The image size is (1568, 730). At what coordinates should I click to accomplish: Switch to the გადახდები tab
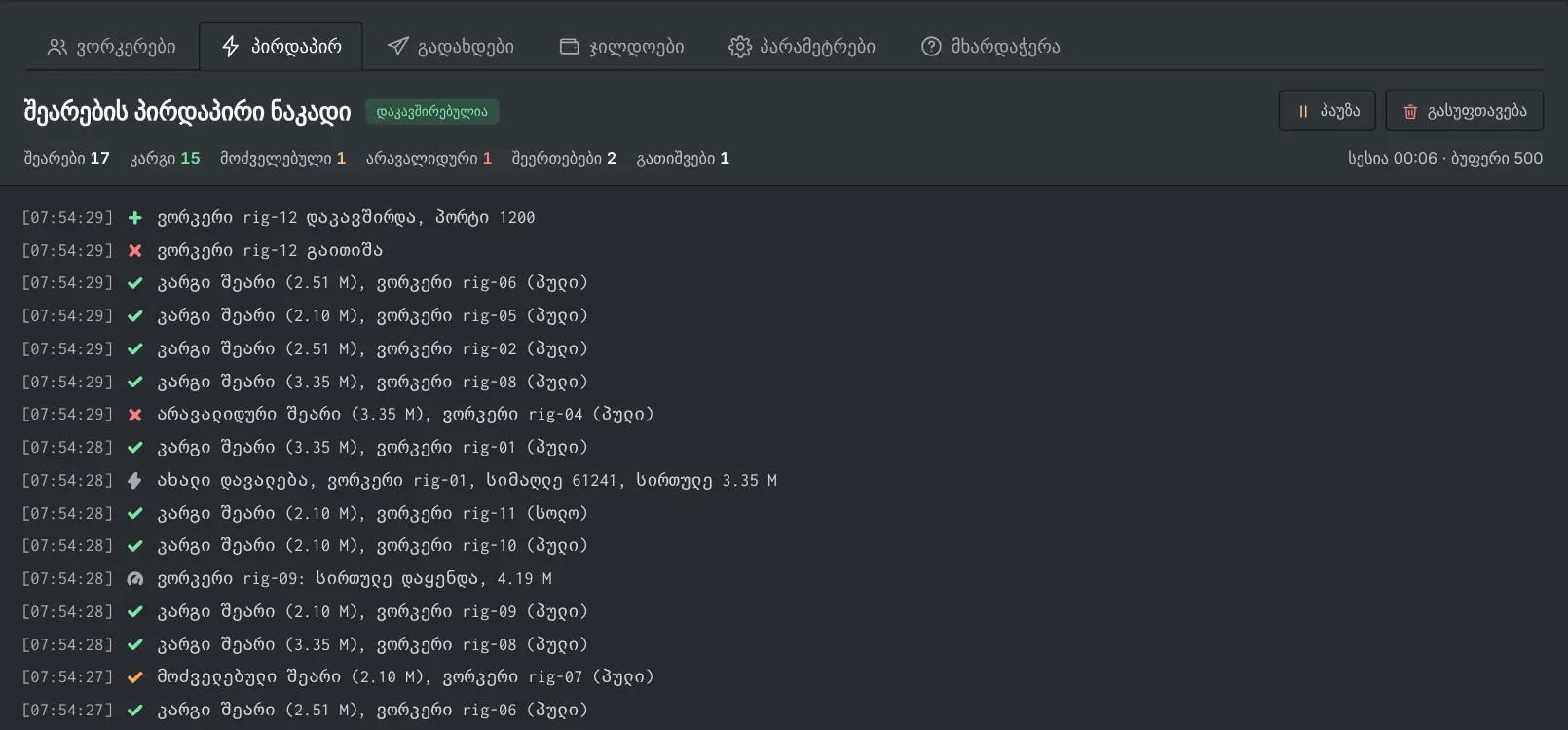[450, 47]
